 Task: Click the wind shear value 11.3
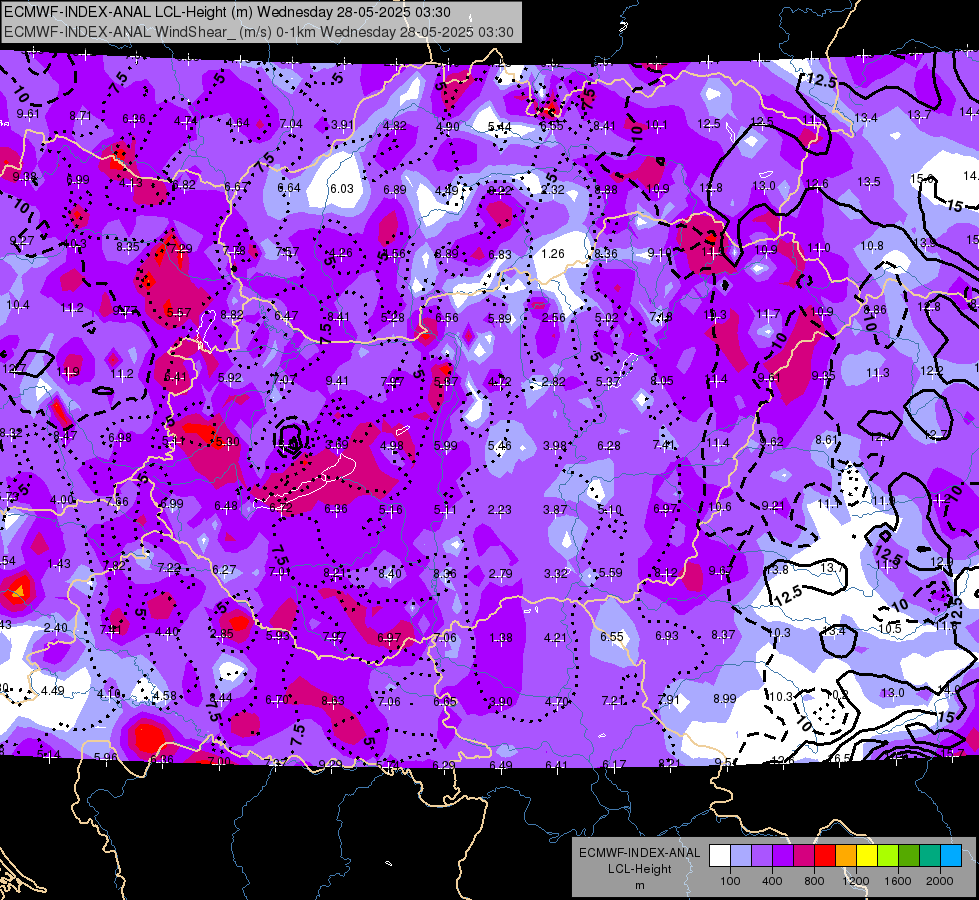[x=877, y=373]
